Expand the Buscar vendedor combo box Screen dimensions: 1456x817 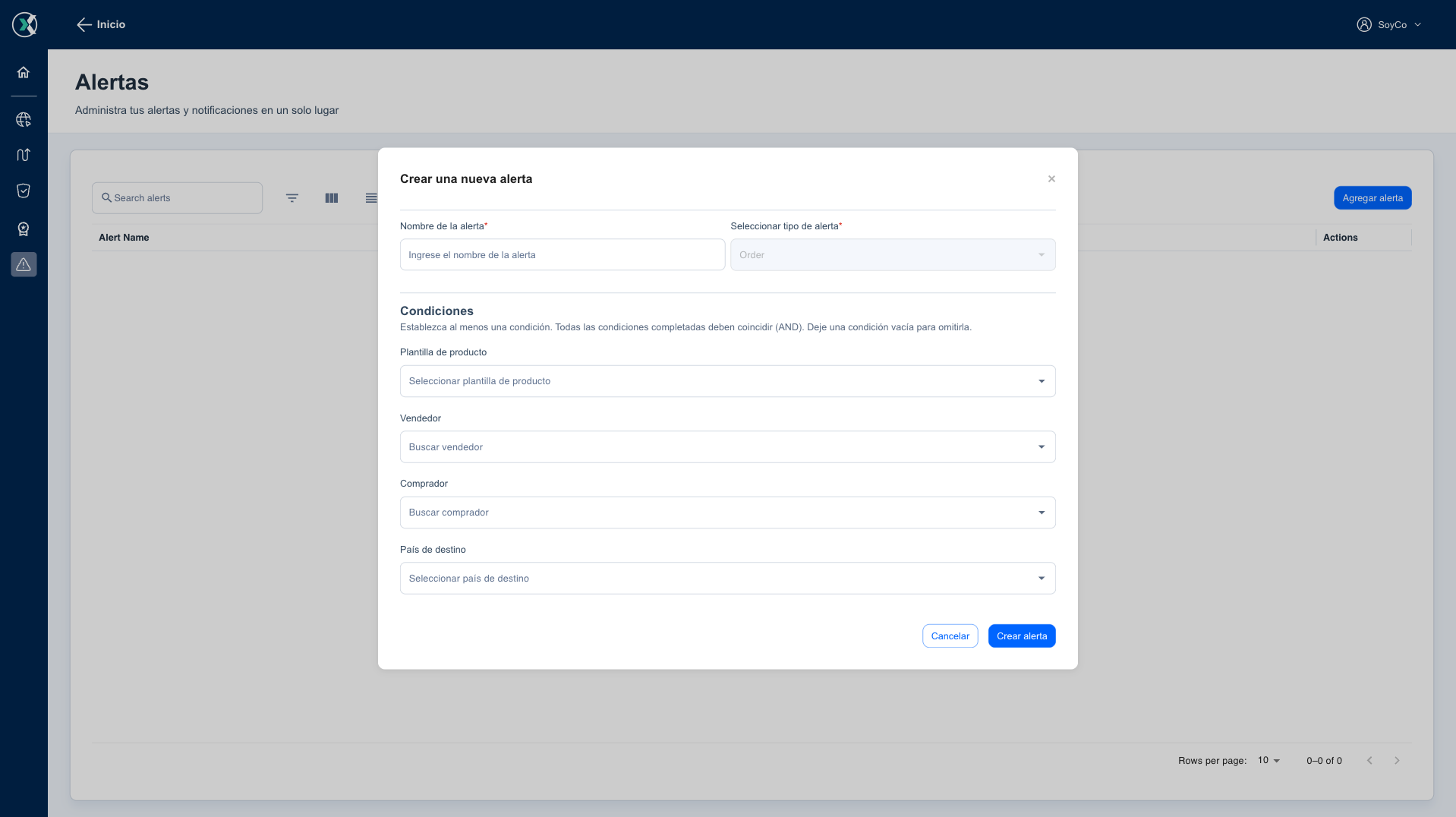point(727,446)
